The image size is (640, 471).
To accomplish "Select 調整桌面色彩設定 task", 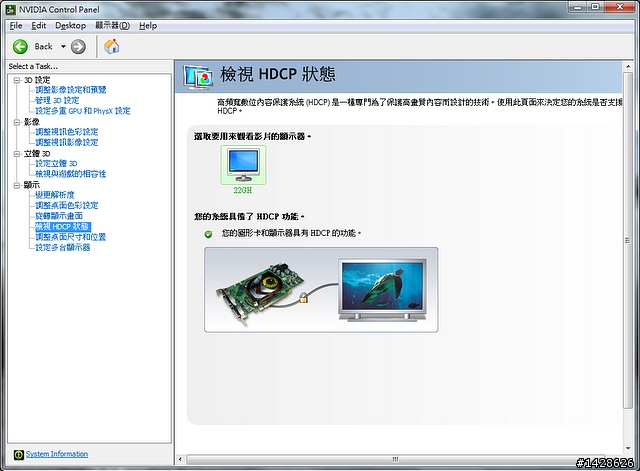I will coord(67,206).
